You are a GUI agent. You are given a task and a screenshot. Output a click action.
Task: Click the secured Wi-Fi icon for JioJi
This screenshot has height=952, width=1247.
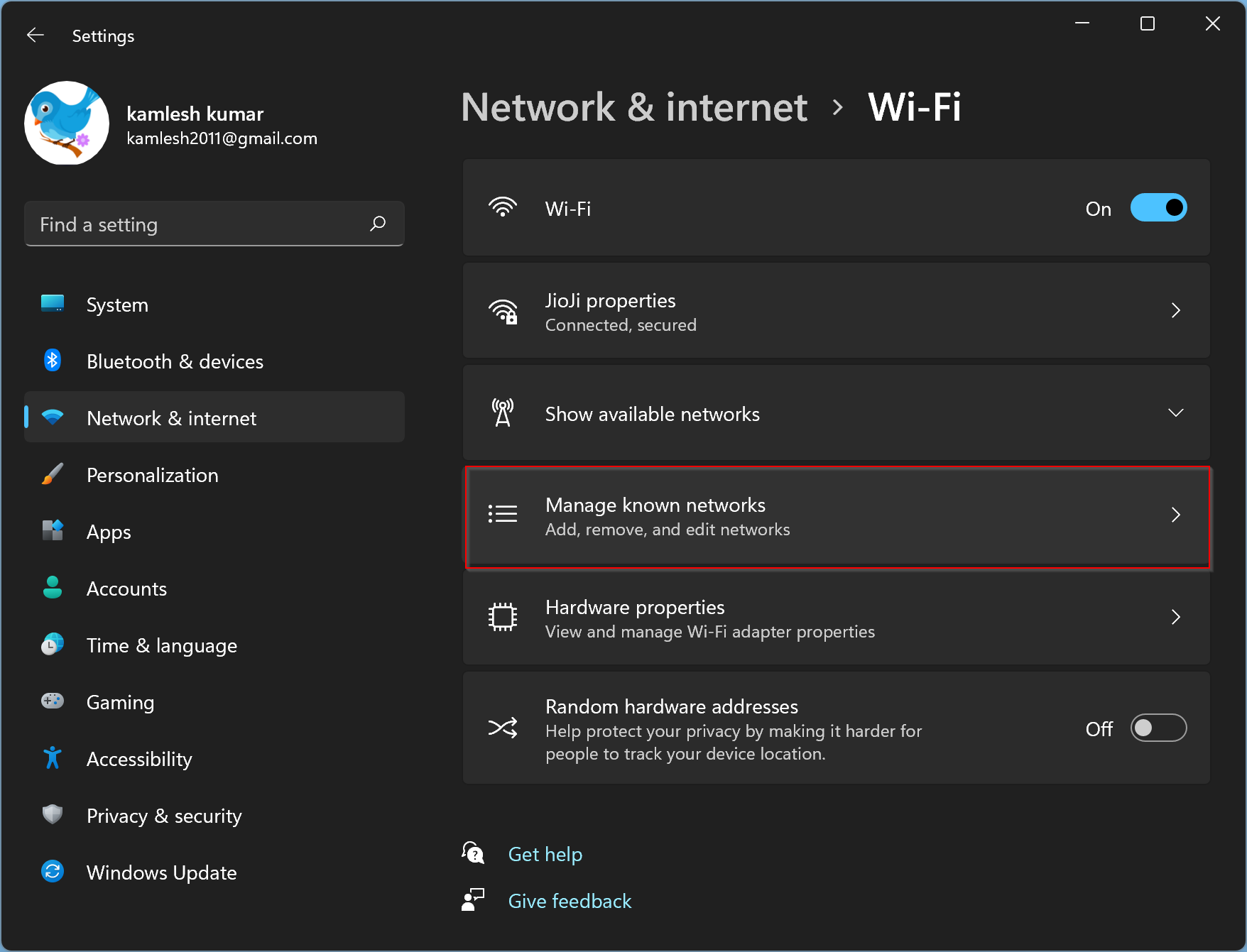point(503,311)
